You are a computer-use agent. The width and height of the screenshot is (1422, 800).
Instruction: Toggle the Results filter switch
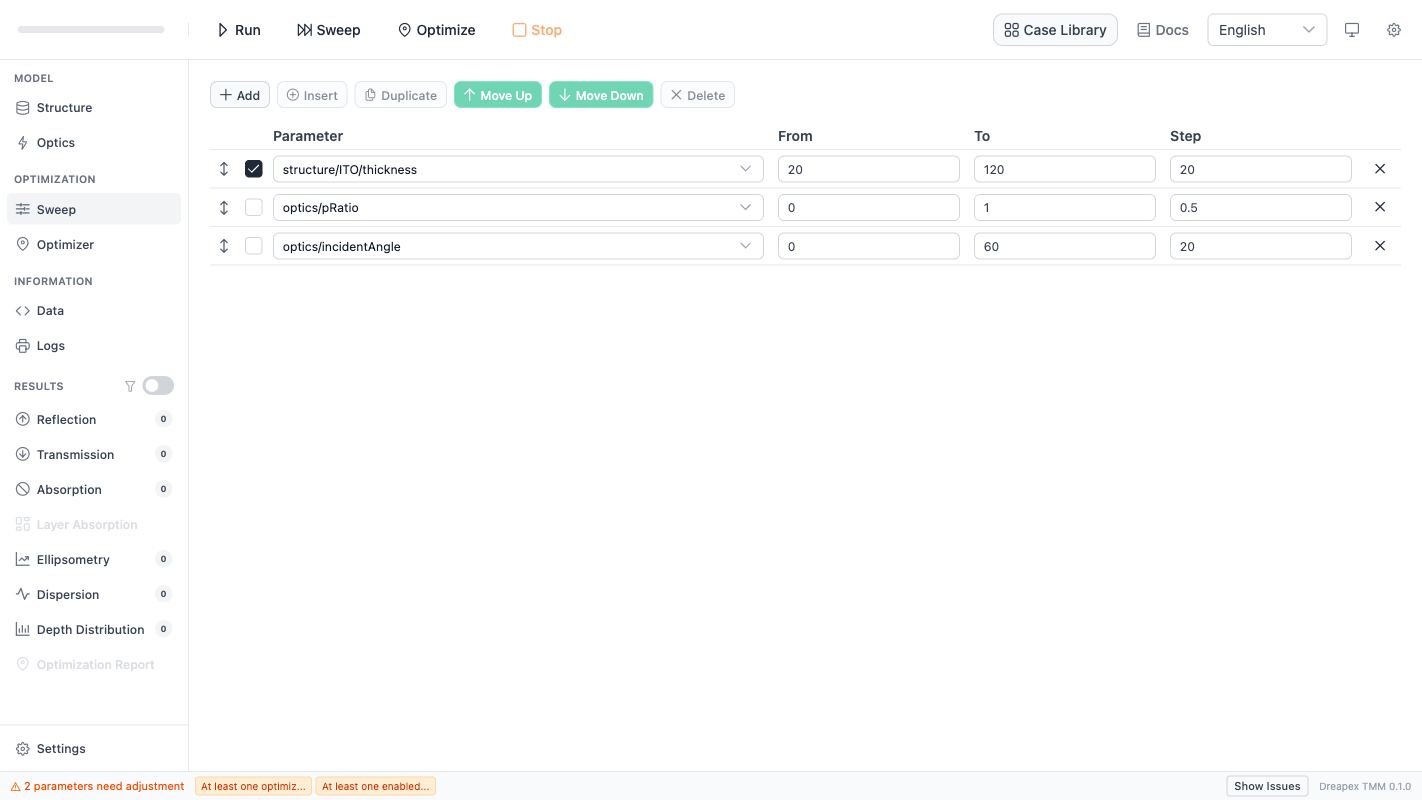[158, 386]
